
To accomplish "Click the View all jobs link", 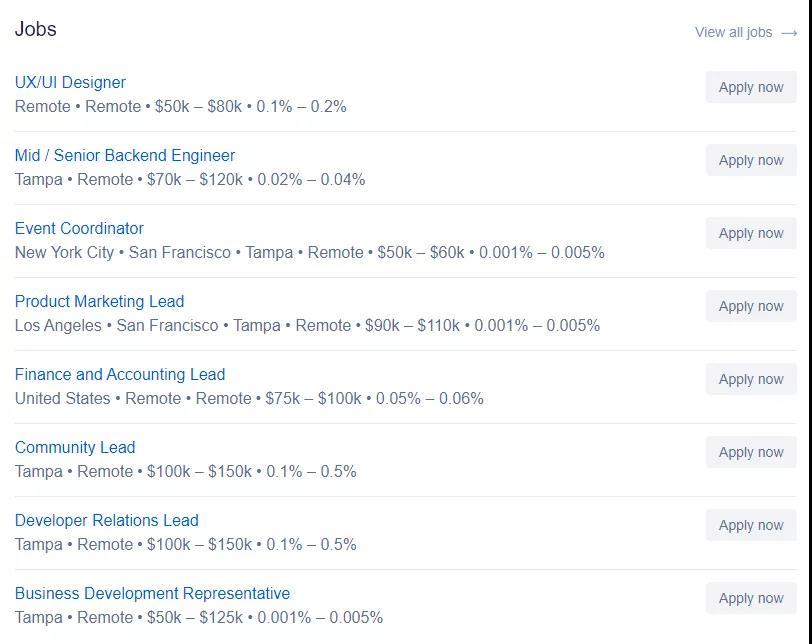I will pos(733,32).
